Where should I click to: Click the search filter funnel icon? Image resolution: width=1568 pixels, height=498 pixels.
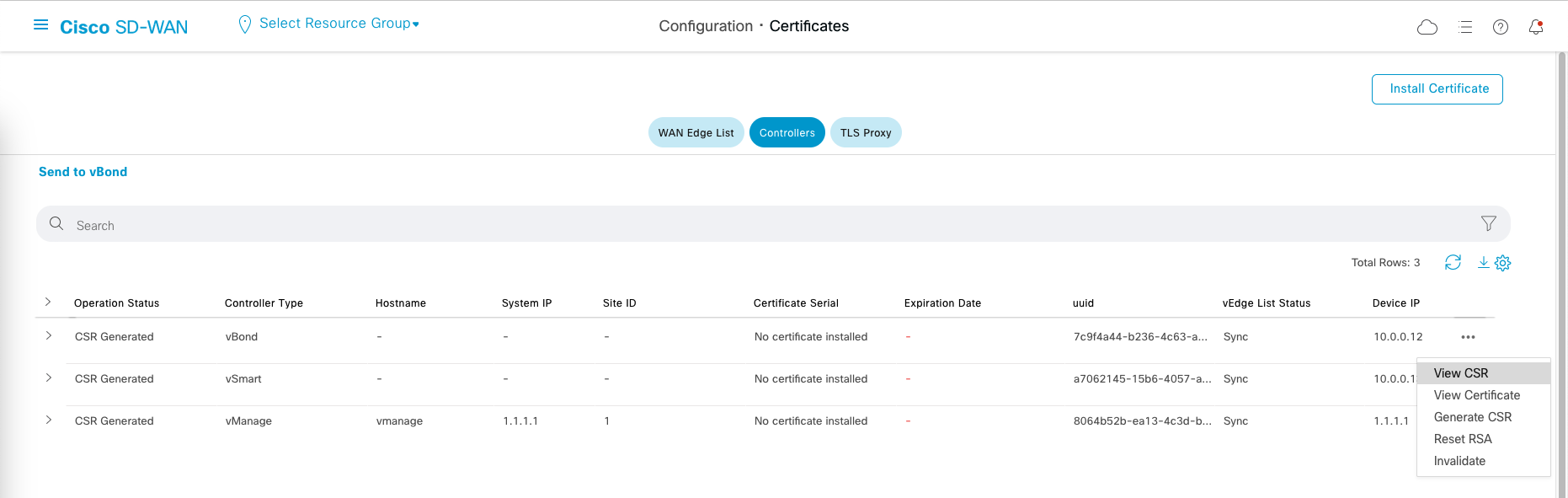pos(1488,223)
